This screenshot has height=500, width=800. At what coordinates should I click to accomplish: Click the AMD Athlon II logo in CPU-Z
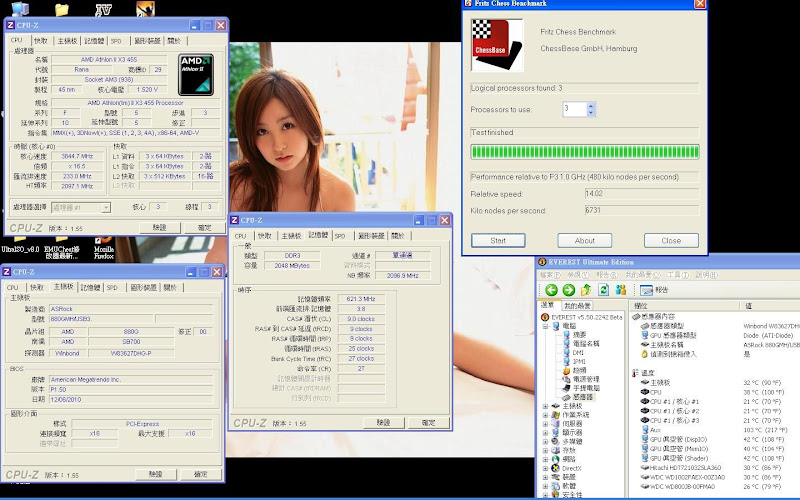coord(196,75)
